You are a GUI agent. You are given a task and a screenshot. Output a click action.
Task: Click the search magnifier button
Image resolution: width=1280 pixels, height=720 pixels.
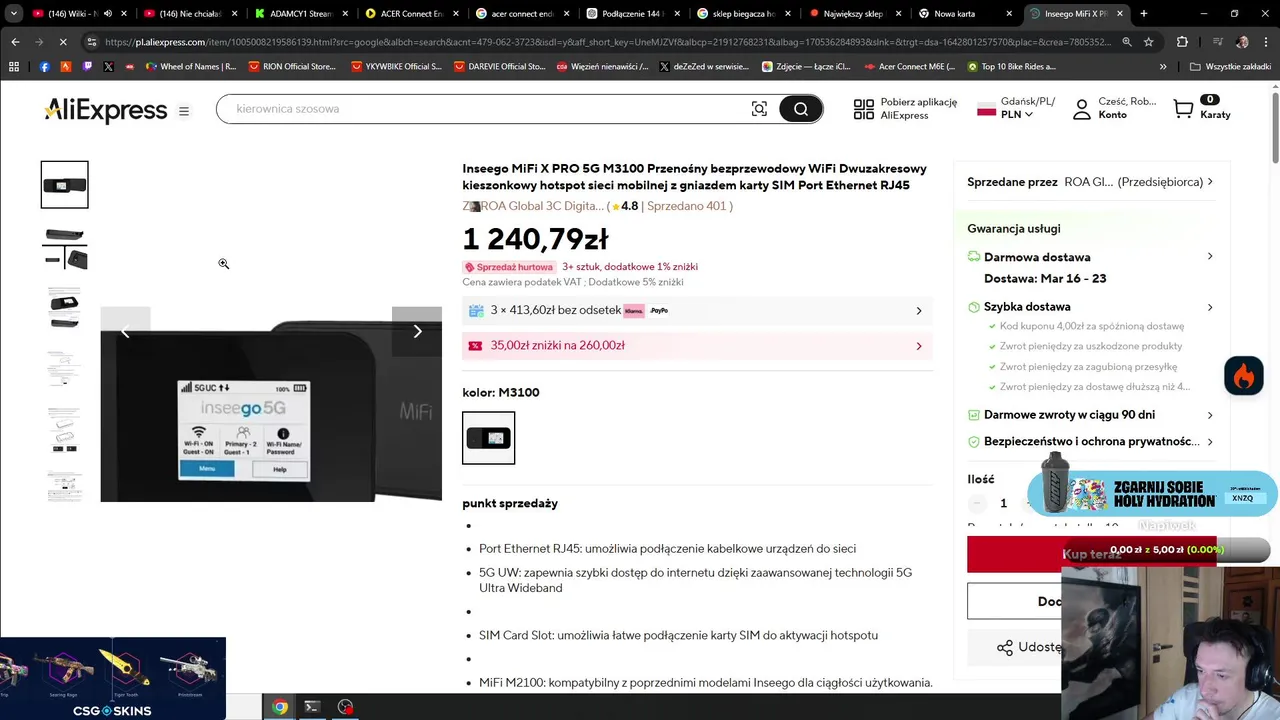(x=800, y=109)
